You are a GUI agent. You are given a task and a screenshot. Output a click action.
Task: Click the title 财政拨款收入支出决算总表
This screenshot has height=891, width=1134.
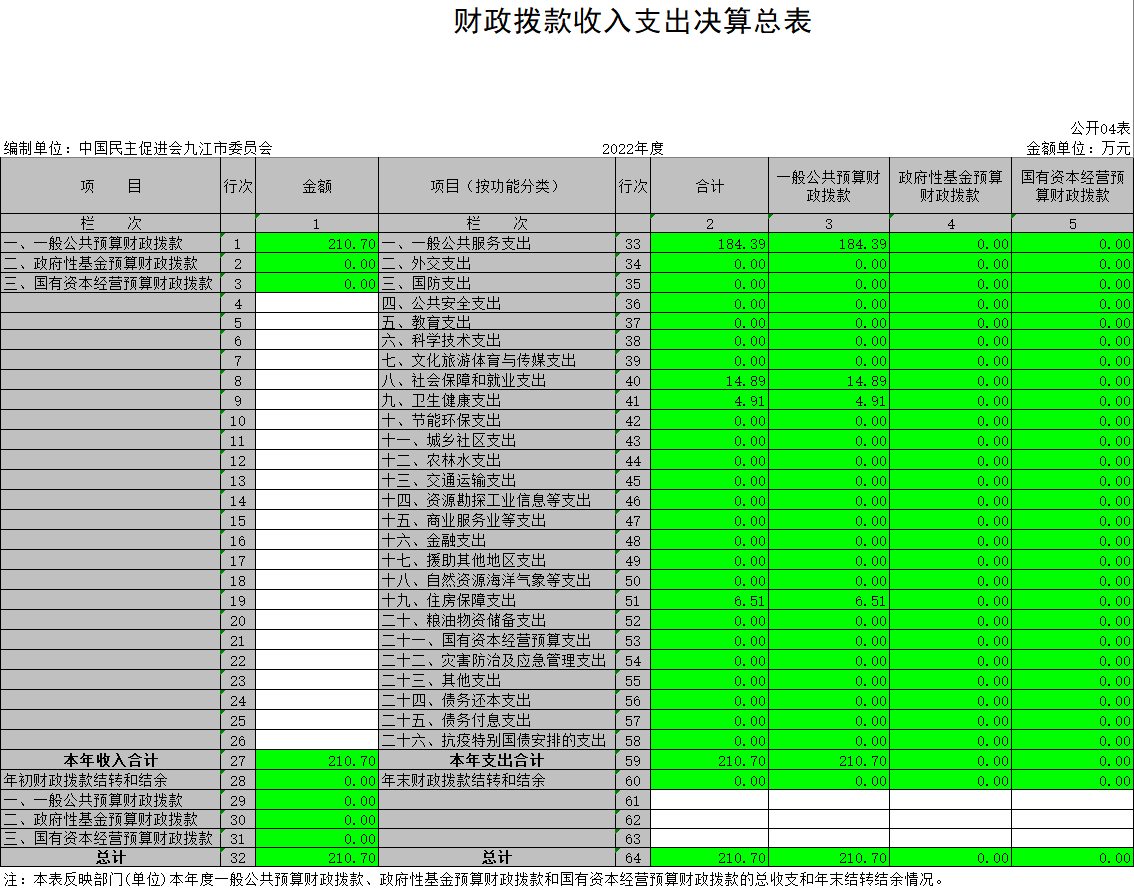pyautogui.click(x=632, y=22)
